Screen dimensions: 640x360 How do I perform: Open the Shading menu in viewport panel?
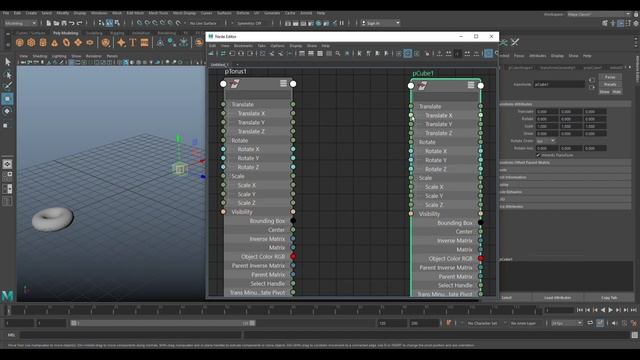[40, 56]
